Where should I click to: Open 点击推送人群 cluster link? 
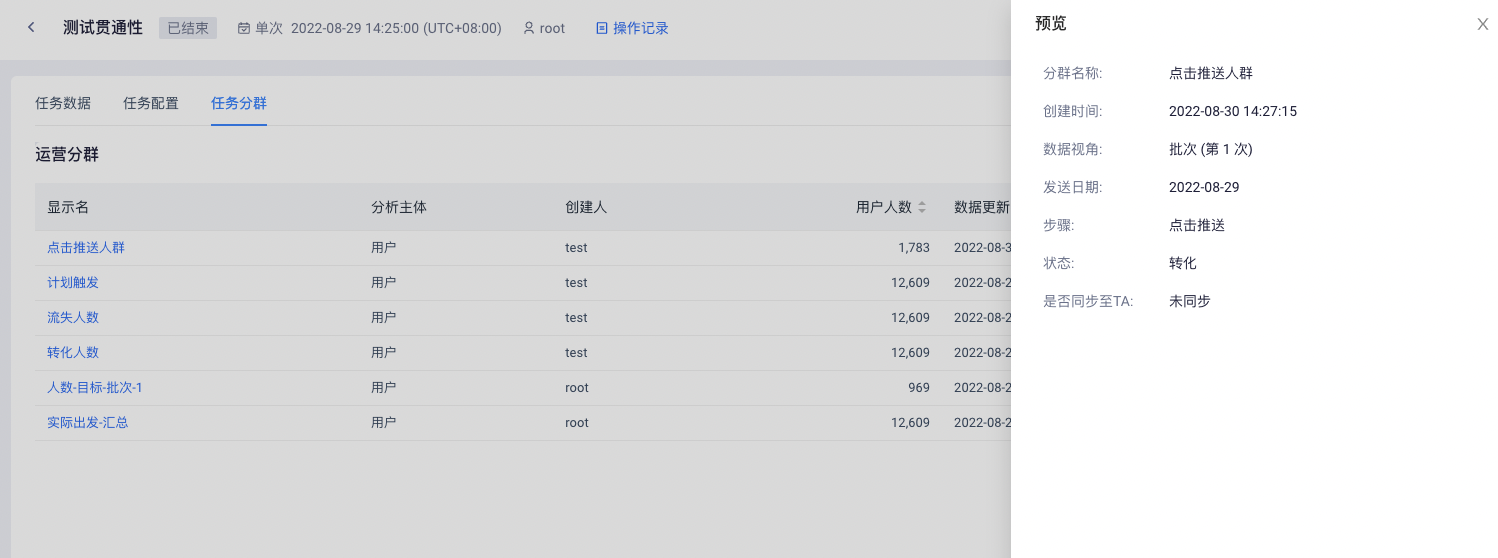pyautogui.click(x=86, y=247)
